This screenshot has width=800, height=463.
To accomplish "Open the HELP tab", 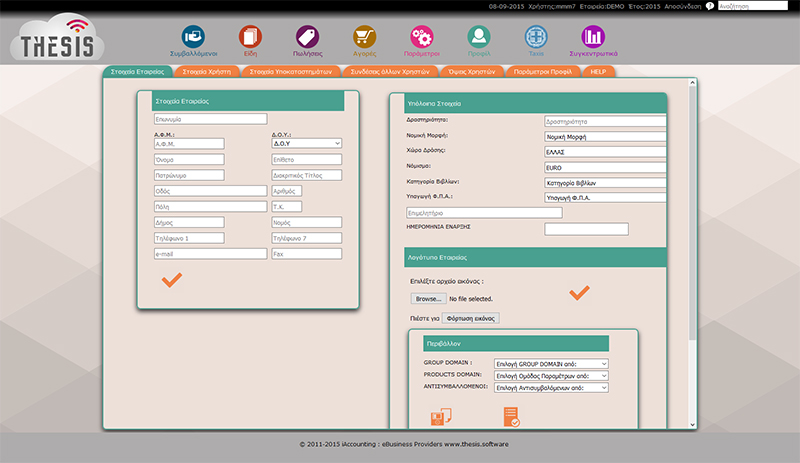I will coord(598,72).
